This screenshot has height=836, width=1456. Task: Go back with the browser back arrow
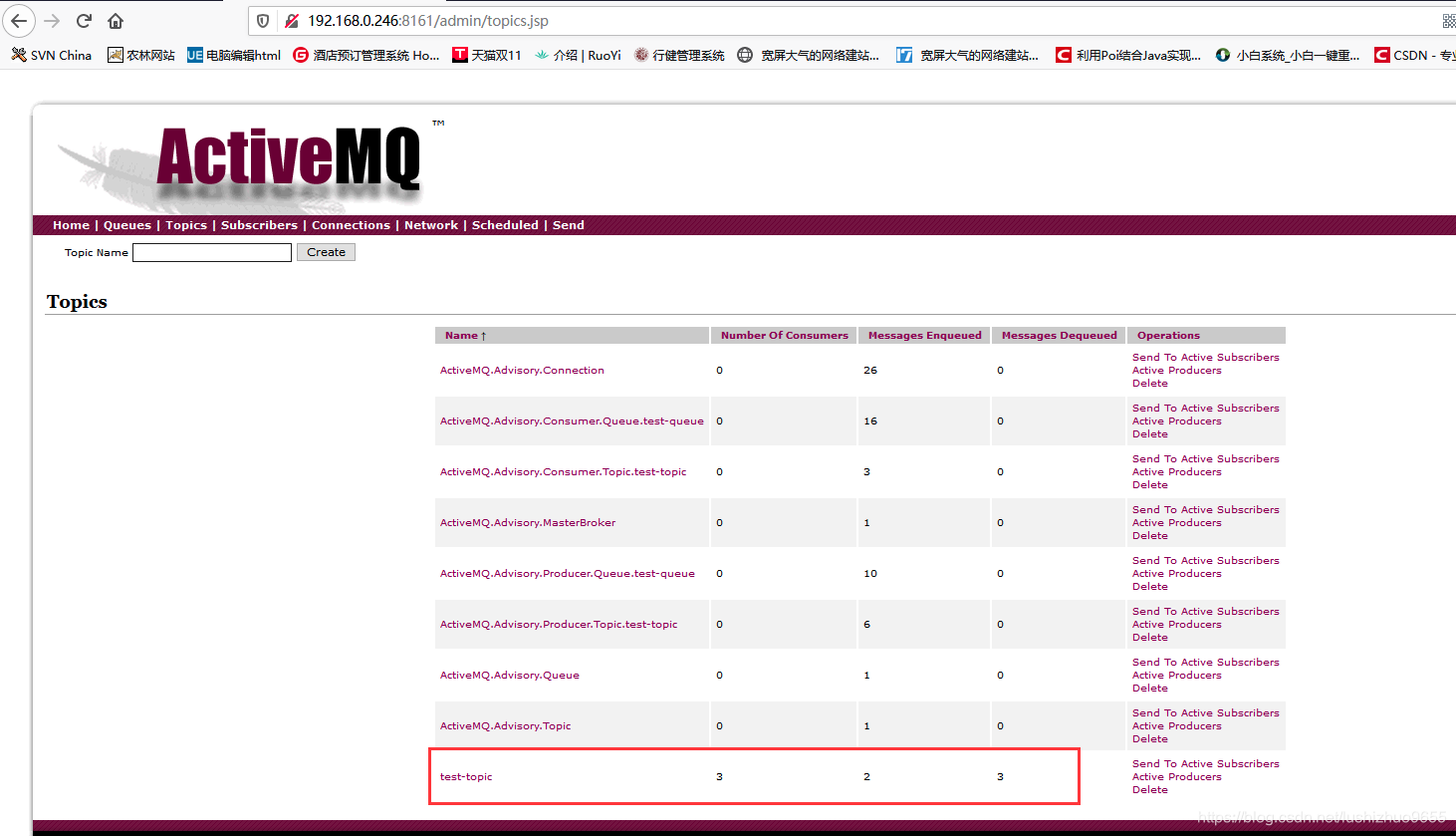pos(19,21)
